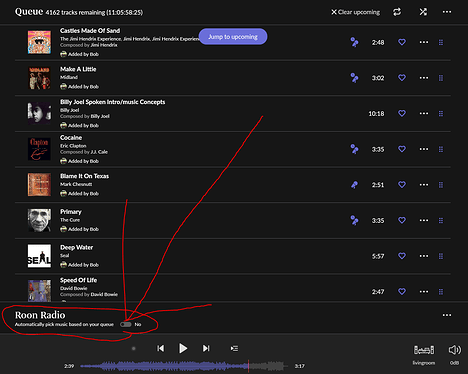Open the queue icon in playback bar
This screenshot has width=468, height=374.
click(x=234, y=348)
